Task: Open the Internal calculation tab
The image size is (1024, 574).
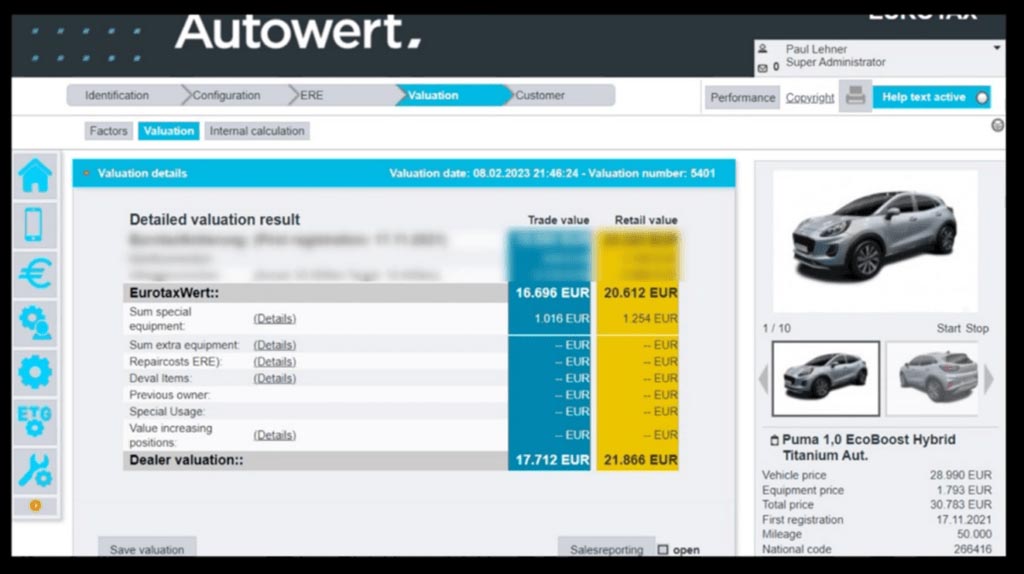Action: (257, 131)
